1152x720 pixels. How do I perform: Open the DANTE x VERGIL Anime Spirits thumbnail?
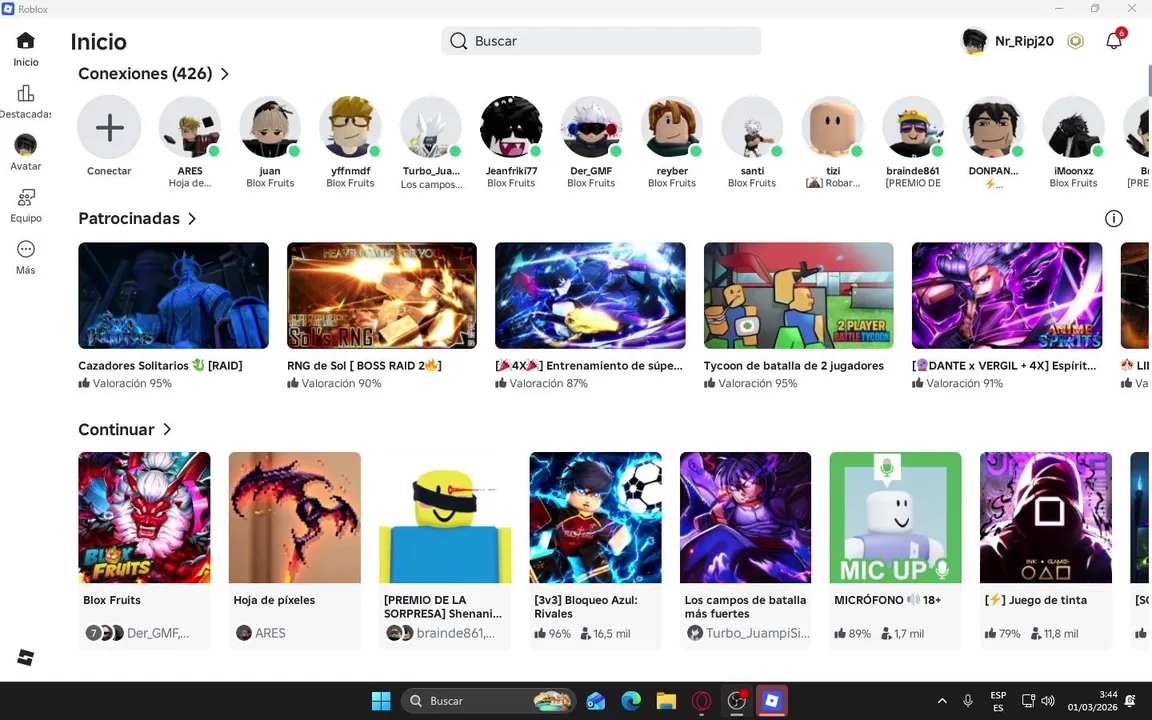pos(1007,295)
